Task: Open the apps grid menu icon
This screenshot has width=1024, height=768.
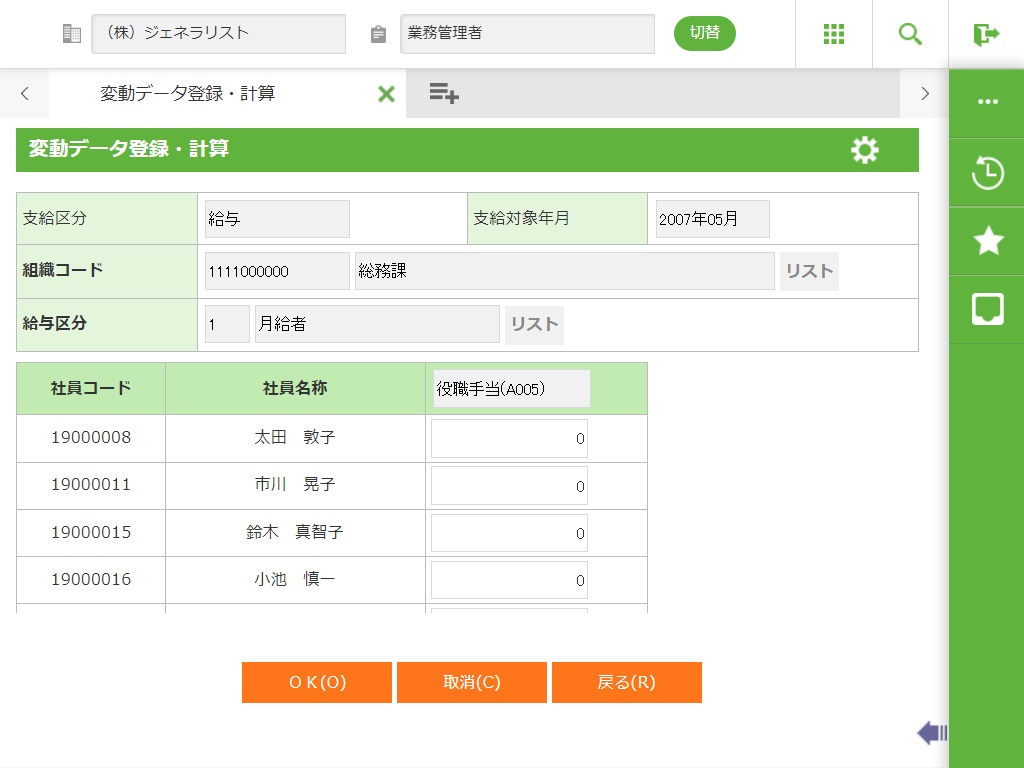Action: coord(834,34)
